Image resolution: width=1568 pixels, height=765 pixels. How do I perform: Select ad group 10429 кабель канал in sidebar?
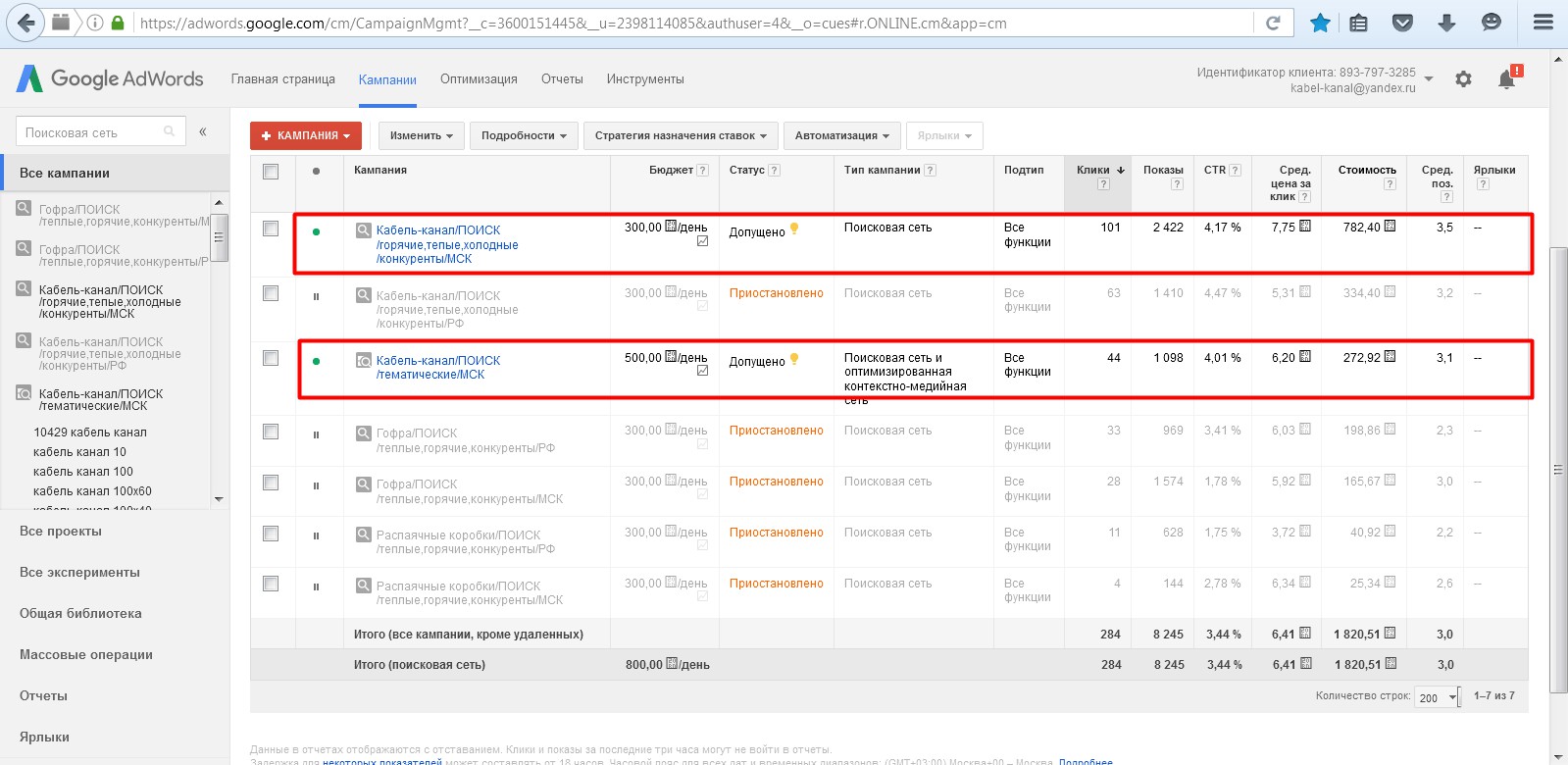90,433
